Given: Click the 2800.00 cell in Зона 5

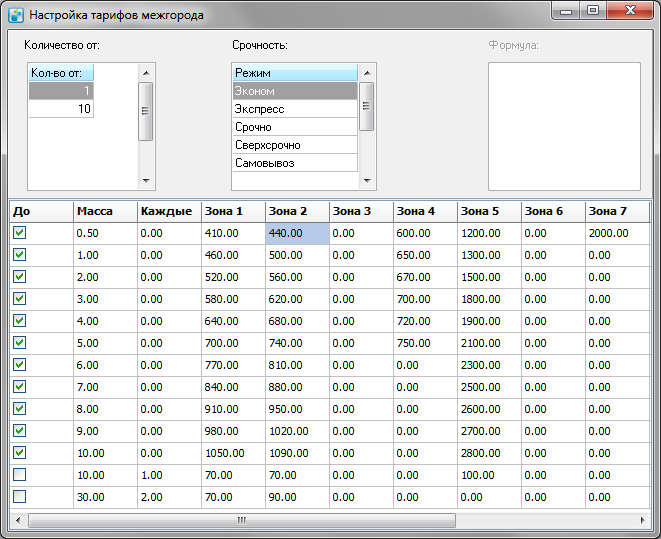Looking at the screenshot, I should (489, 453).
